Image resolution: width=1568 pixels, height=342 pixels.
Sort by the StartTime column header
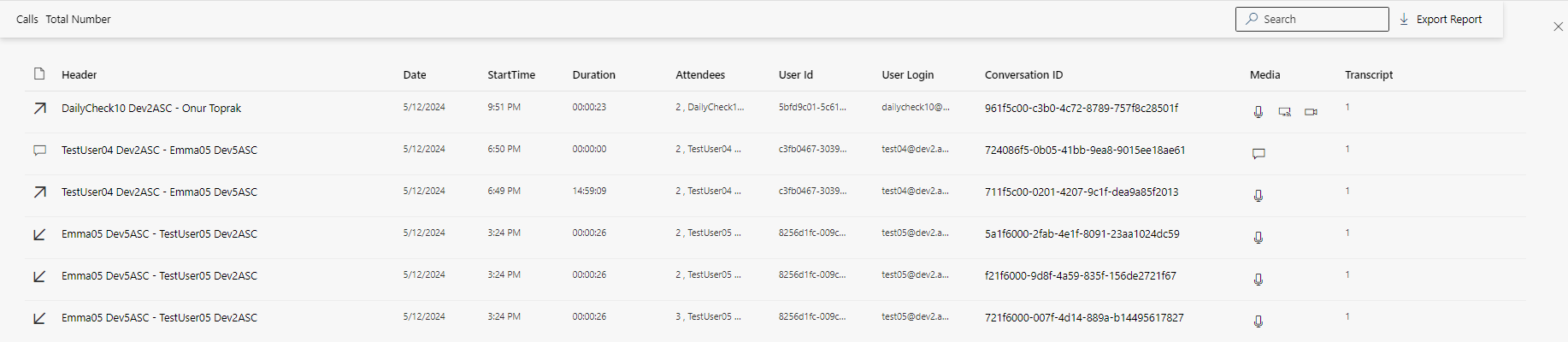pos(511,75)
